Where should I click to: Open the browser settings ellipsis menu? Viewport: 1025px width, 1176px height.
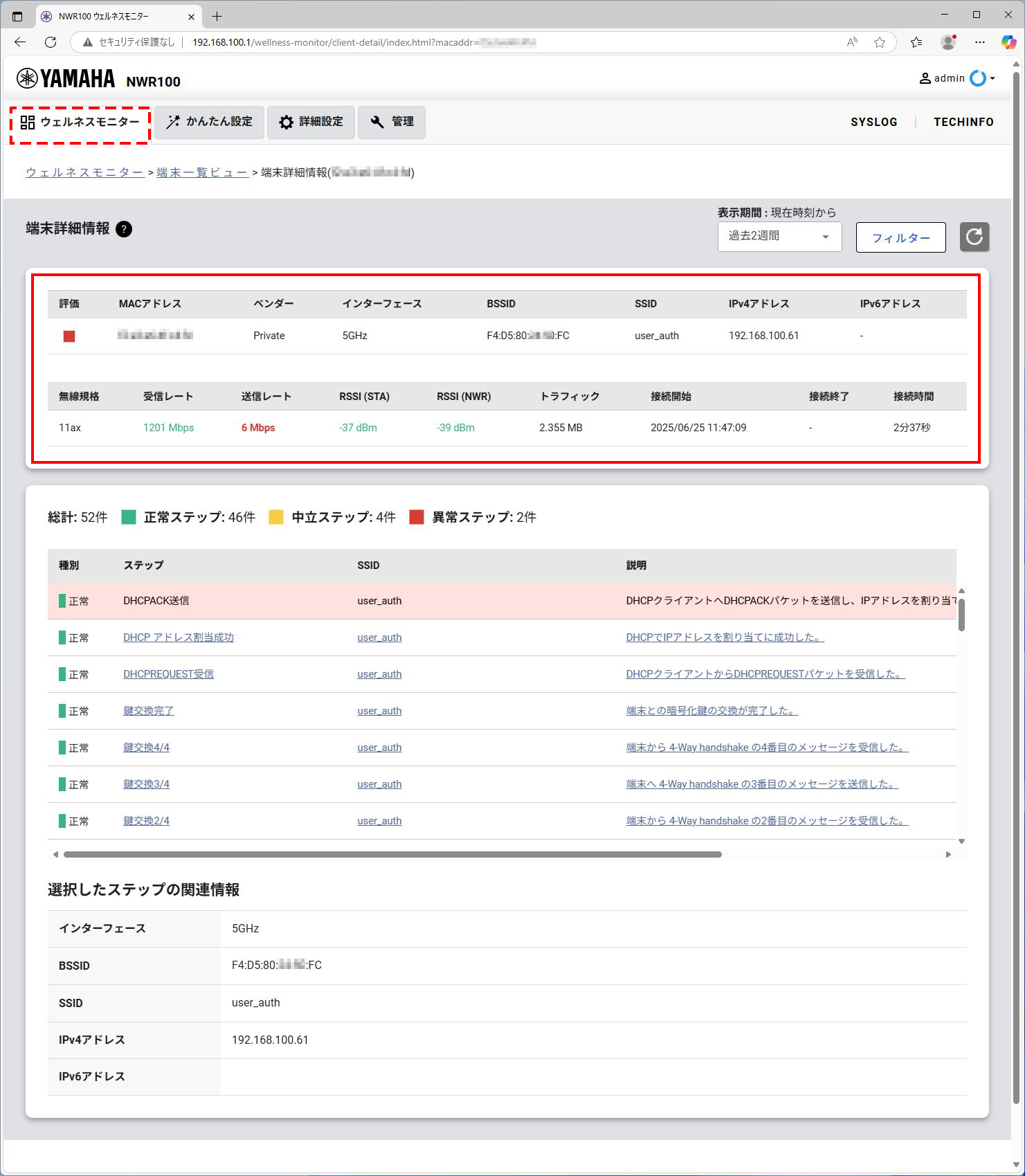(x=979, y=42)
